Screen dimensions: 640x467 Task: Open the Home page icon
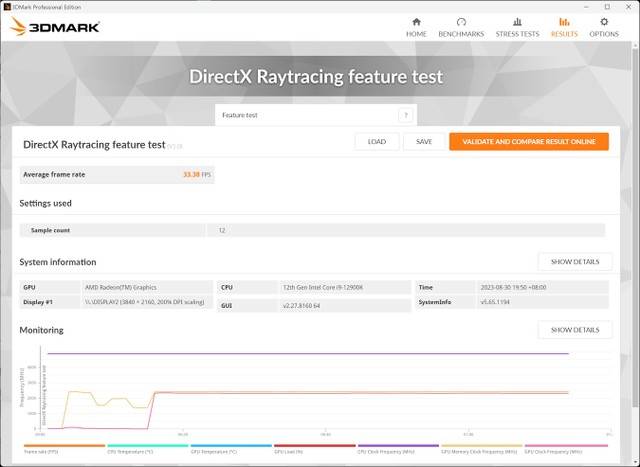[416, 22]
